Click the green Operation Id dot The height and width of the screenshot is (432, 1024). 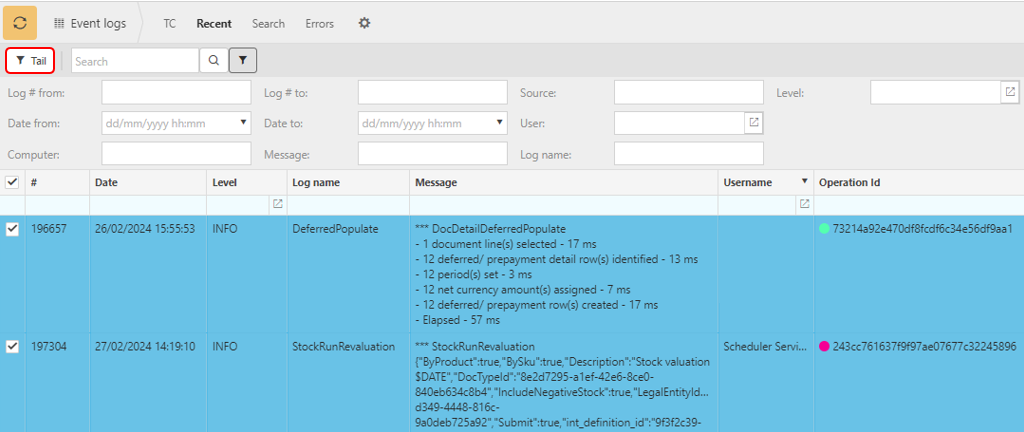click(x=824, y=229)
